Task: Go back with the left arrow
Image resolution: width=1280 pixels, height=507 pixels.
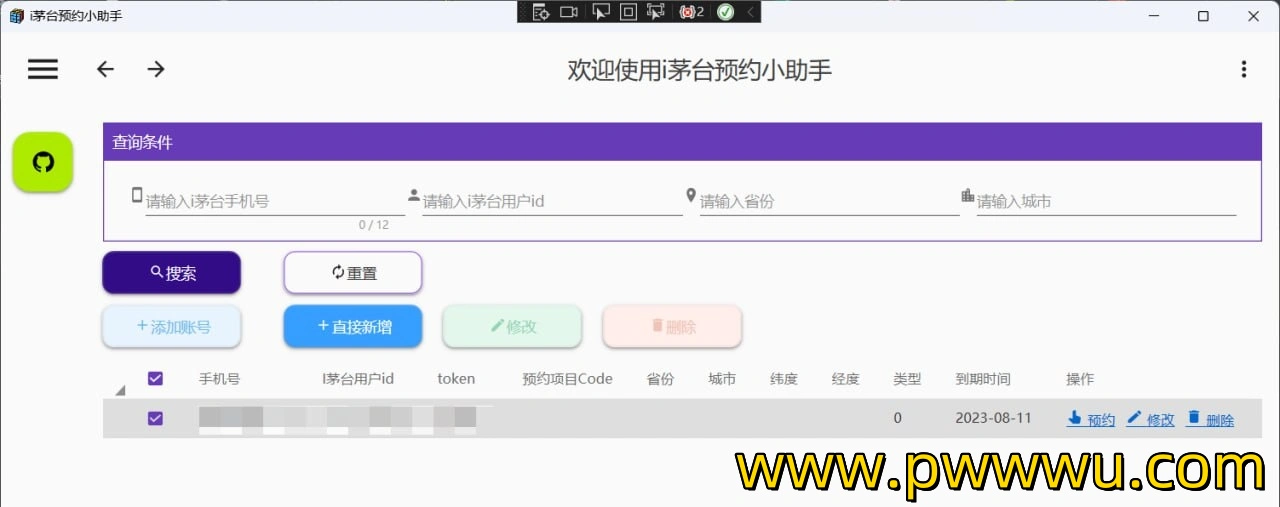Action: [x=105, y=69]
